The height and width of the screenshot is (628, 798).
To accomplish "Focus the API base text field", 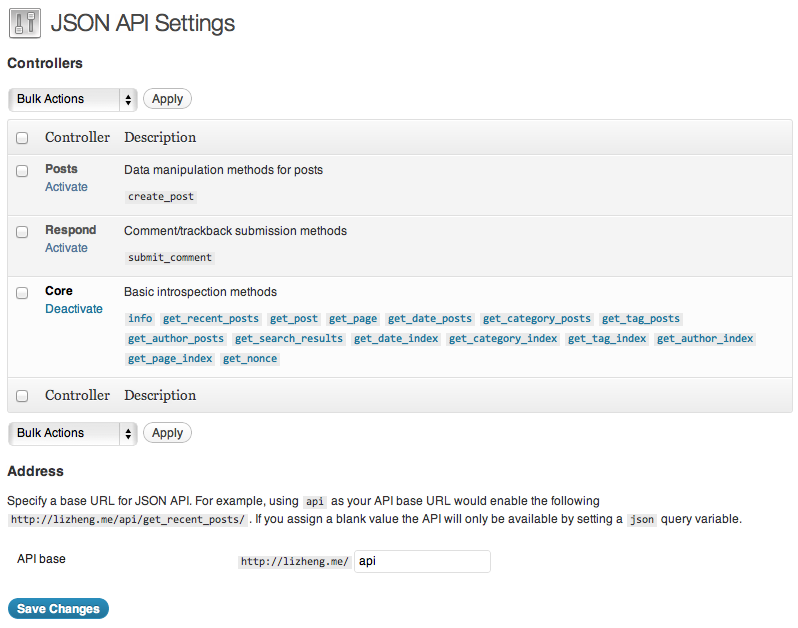I will coord(422,562).
